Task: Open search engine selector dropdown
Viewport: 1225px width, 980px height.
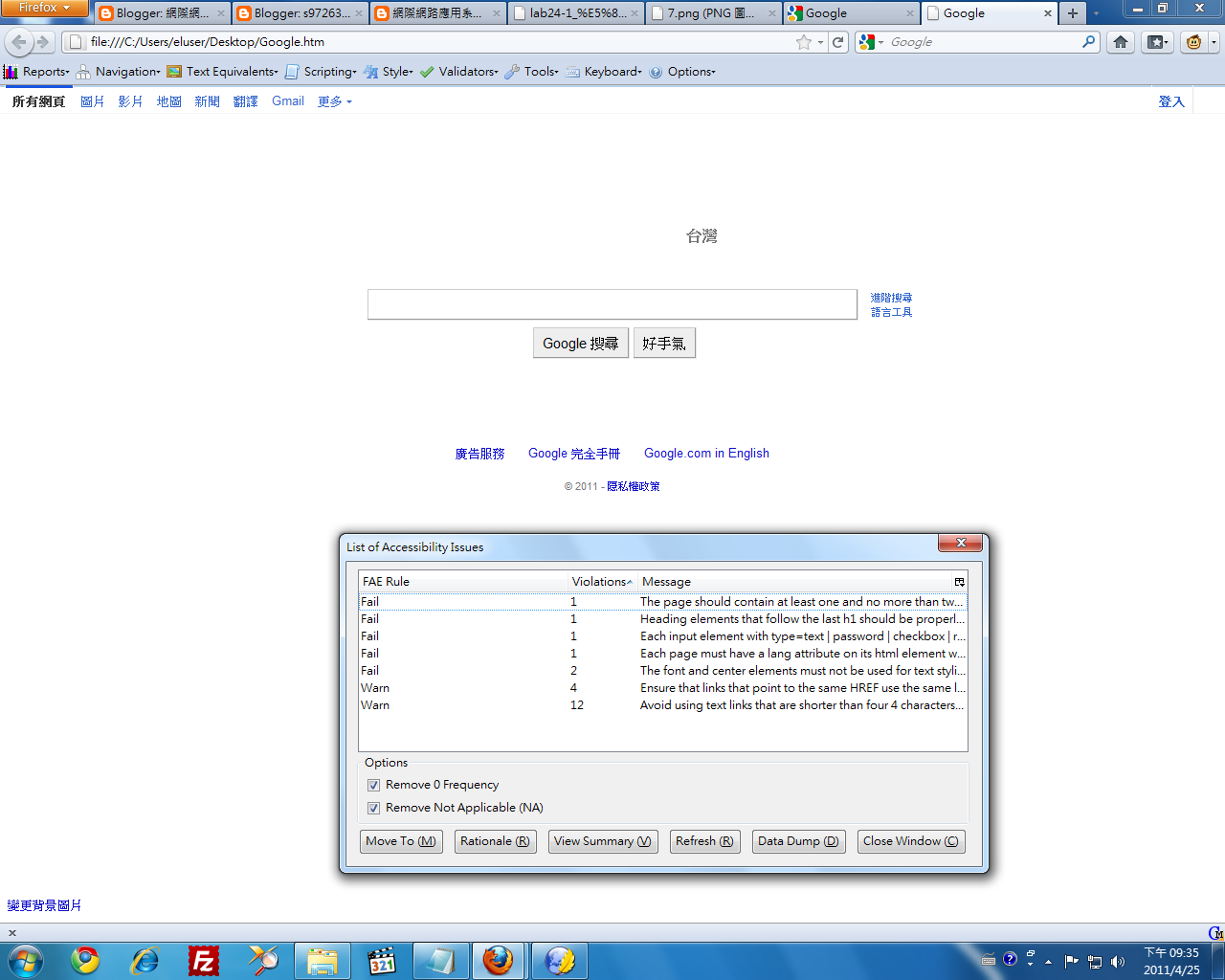Action: click(x=871, y=42)
